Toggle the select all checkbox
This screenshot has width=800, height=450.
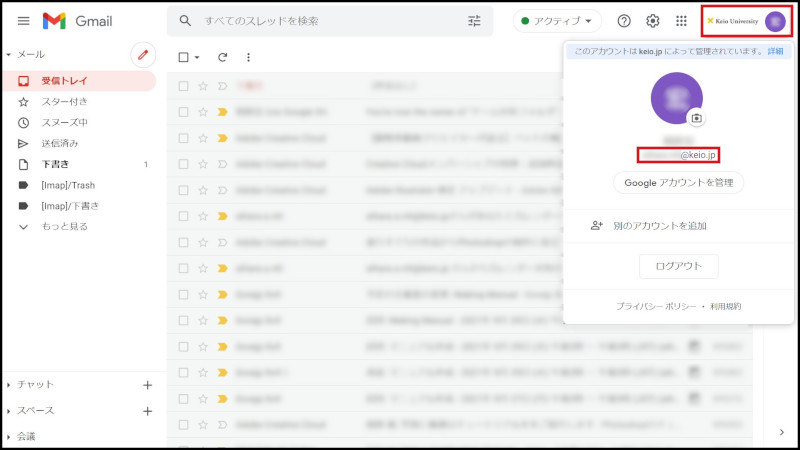point(183,58)
